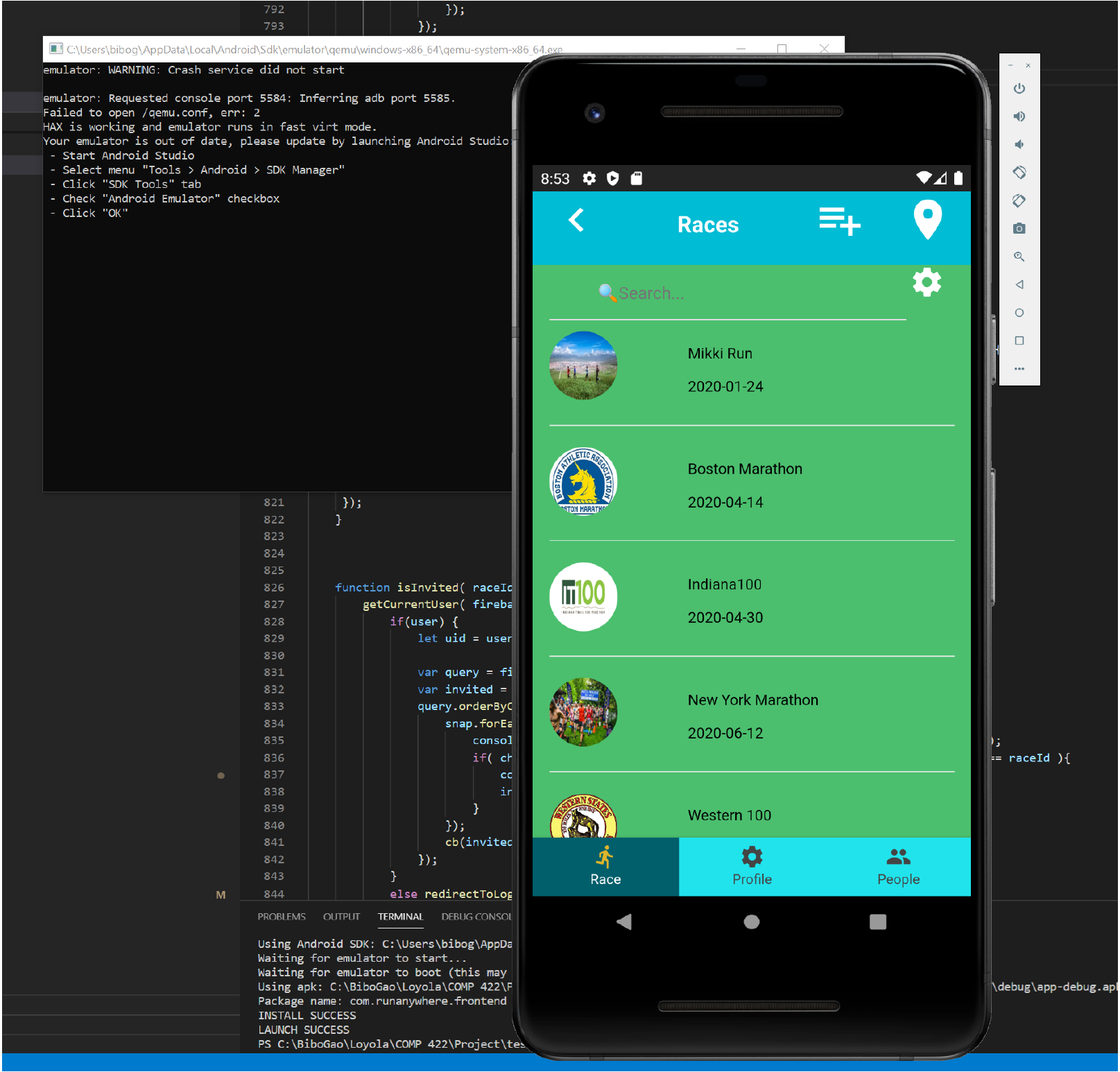The width and height of the screenshot is (1120, 1072).
Task: Maximize the qemu console window
Action: tap(782, 49)
